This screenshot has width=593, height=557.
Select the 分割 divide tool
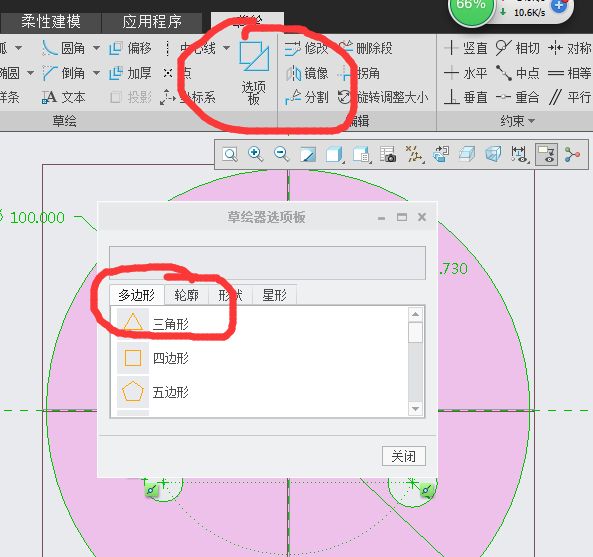[307, 97]
